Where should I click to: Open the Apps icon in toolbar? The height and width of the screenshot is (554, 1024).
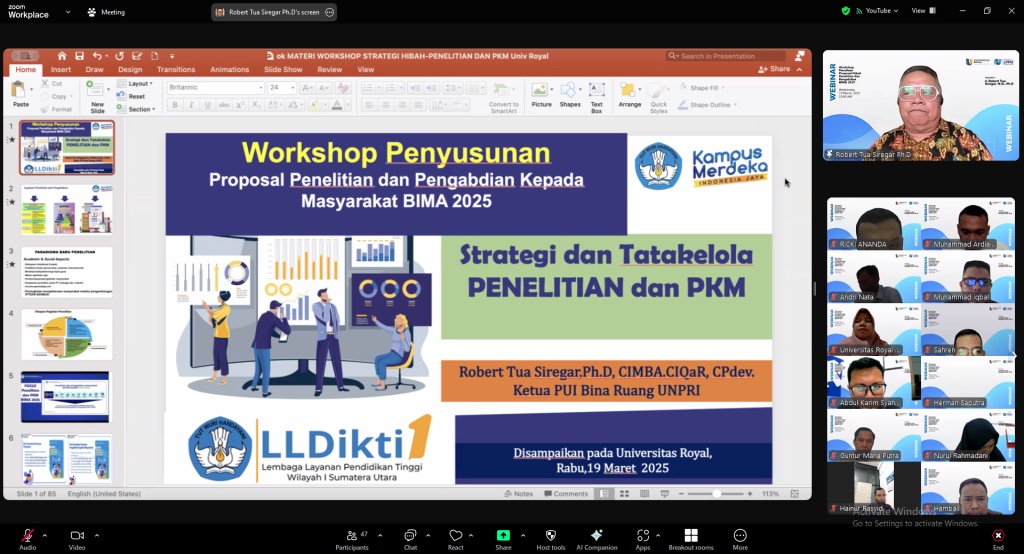pos(643,537)
